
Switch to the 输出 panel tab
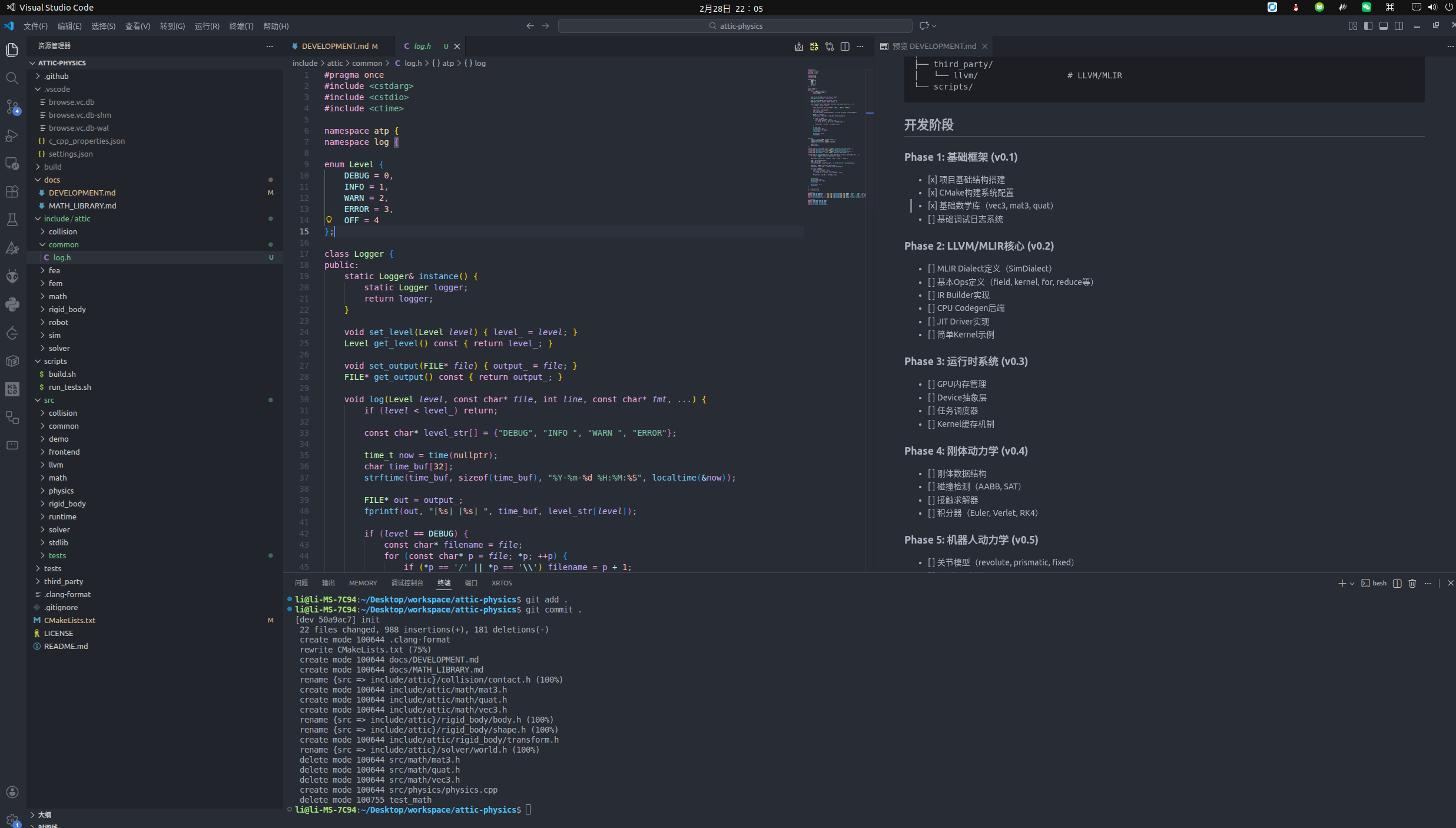328,583
